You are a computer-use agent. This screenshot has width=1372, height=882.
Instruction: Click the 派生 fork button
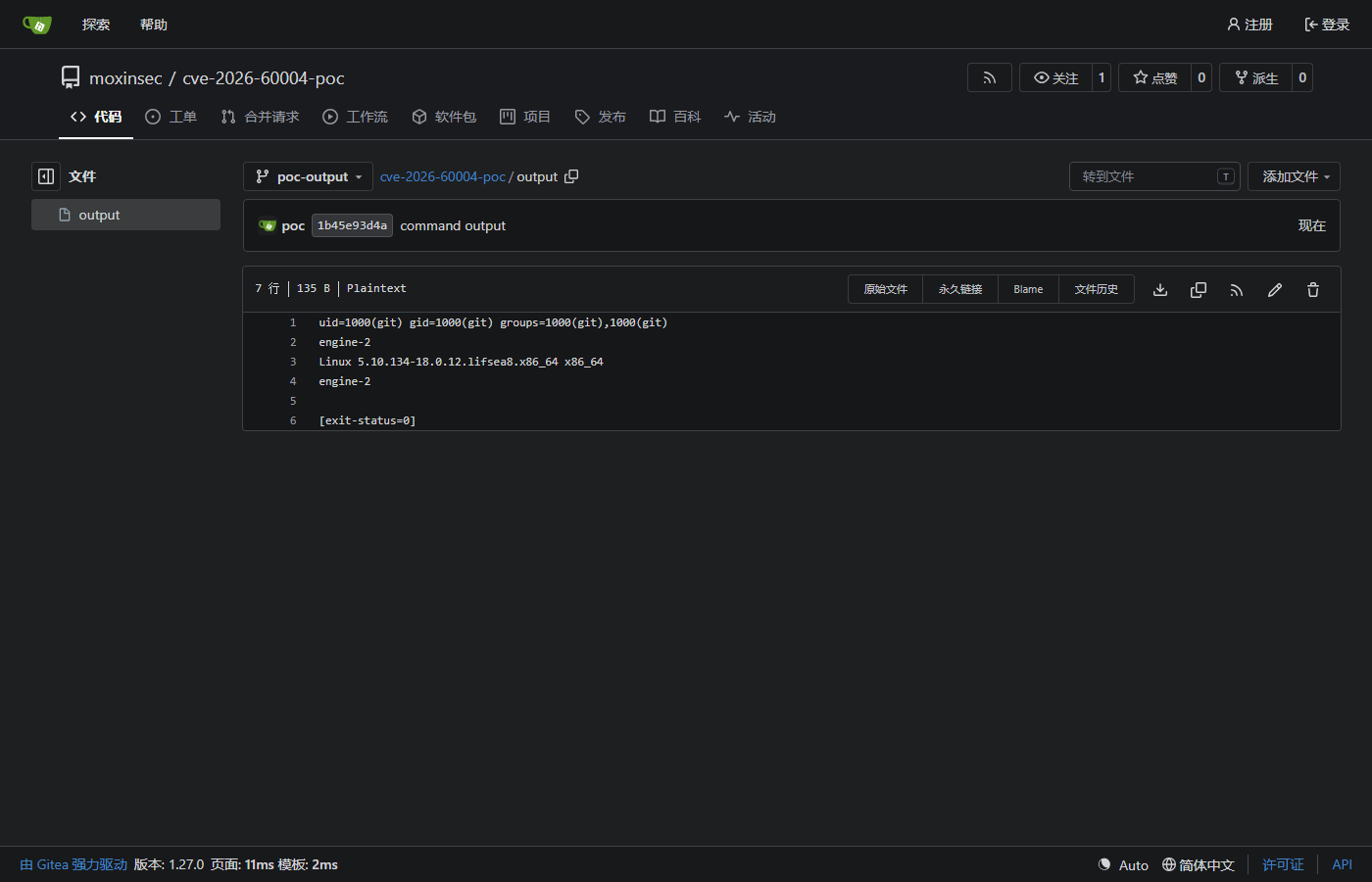coord(1256,77)
